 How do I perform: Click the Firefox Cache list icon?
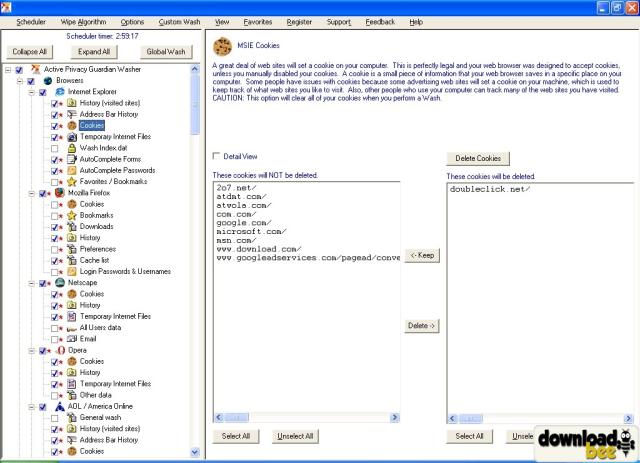click(x=72, y=260)
